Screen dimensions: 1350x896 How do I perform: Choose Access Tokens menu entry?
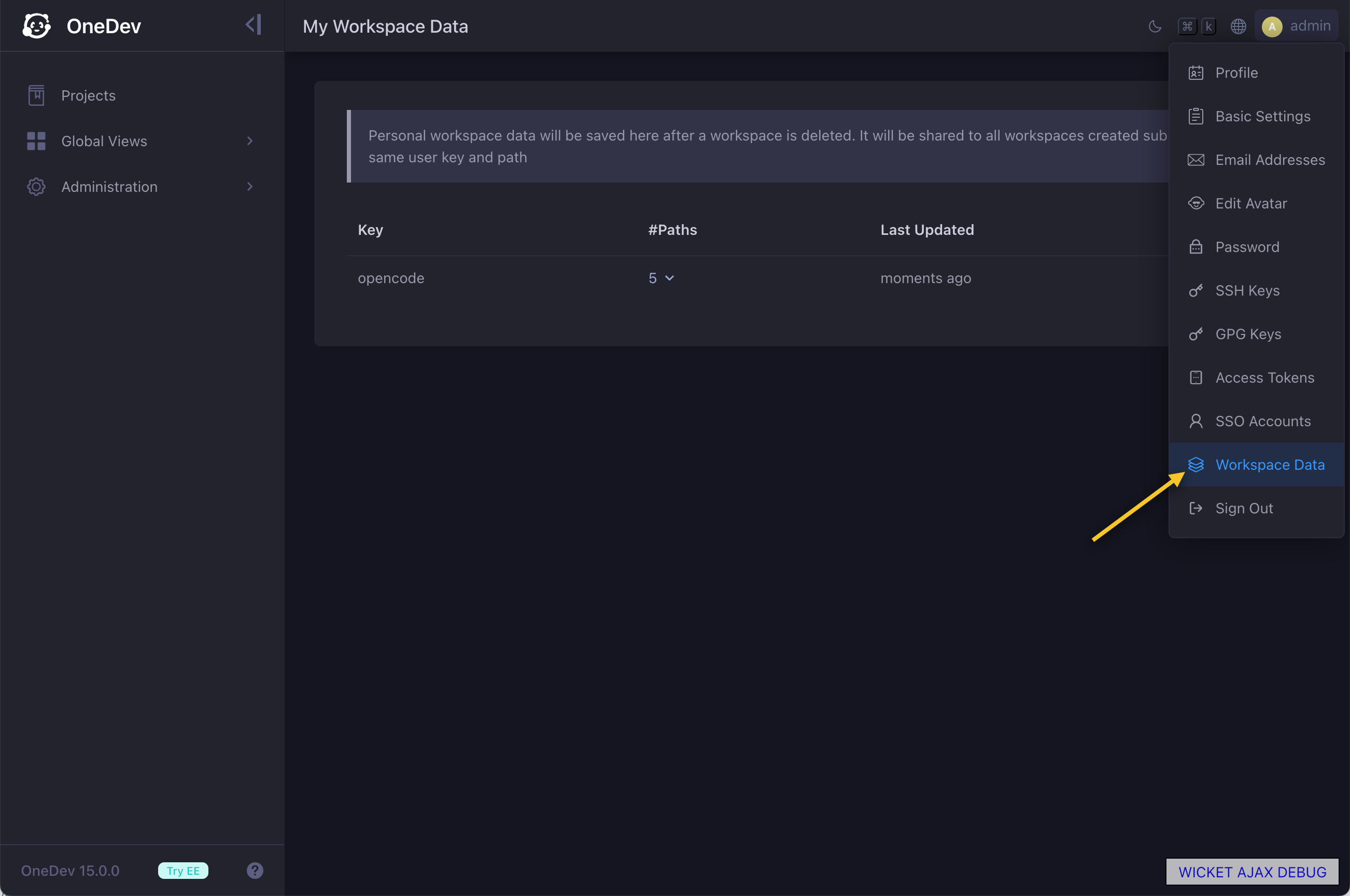pyautogui.click(x=1256, y=377)
